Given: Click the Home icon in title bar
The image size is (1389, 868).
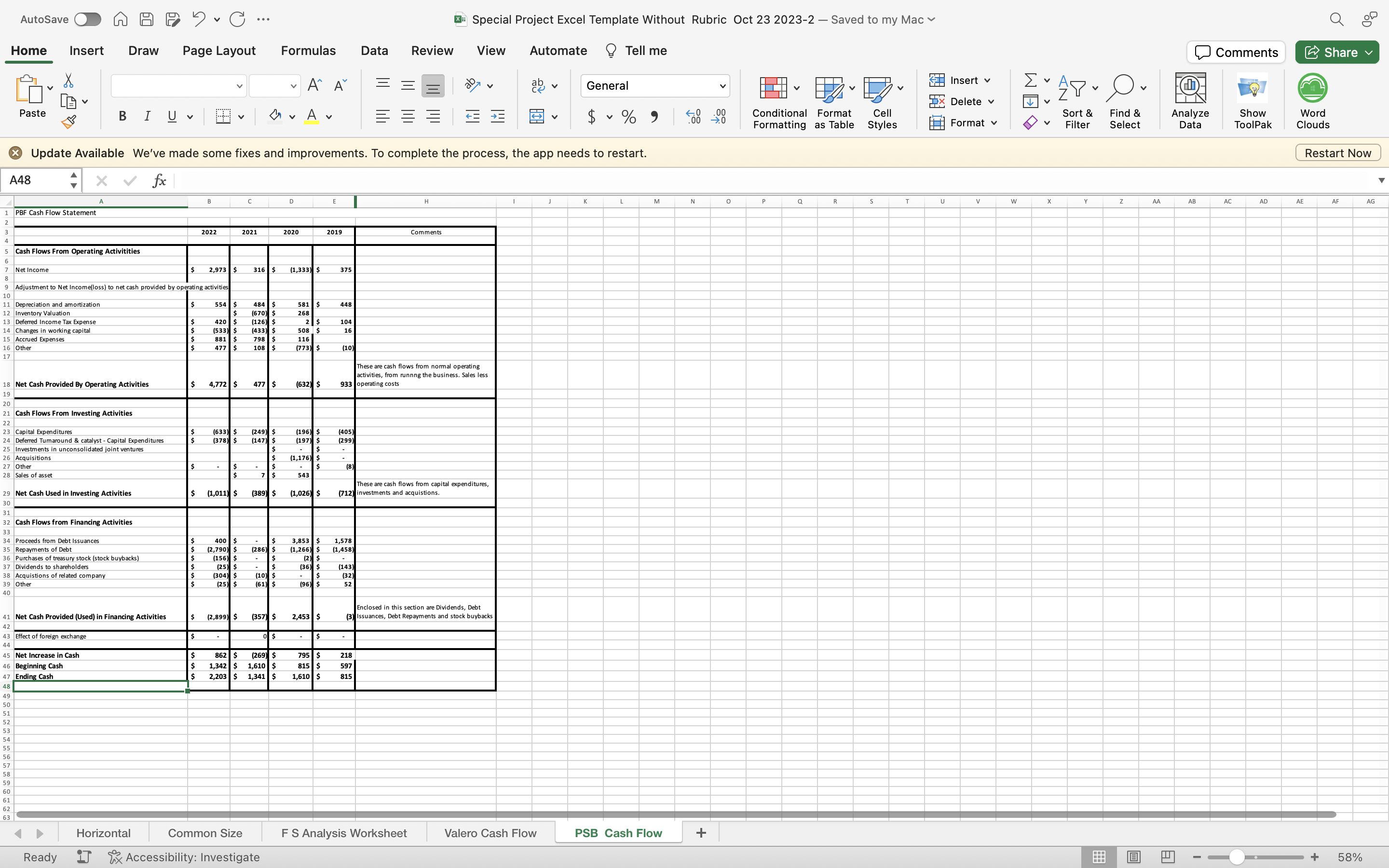Looking at the screenshot, I should pos(120,19).
